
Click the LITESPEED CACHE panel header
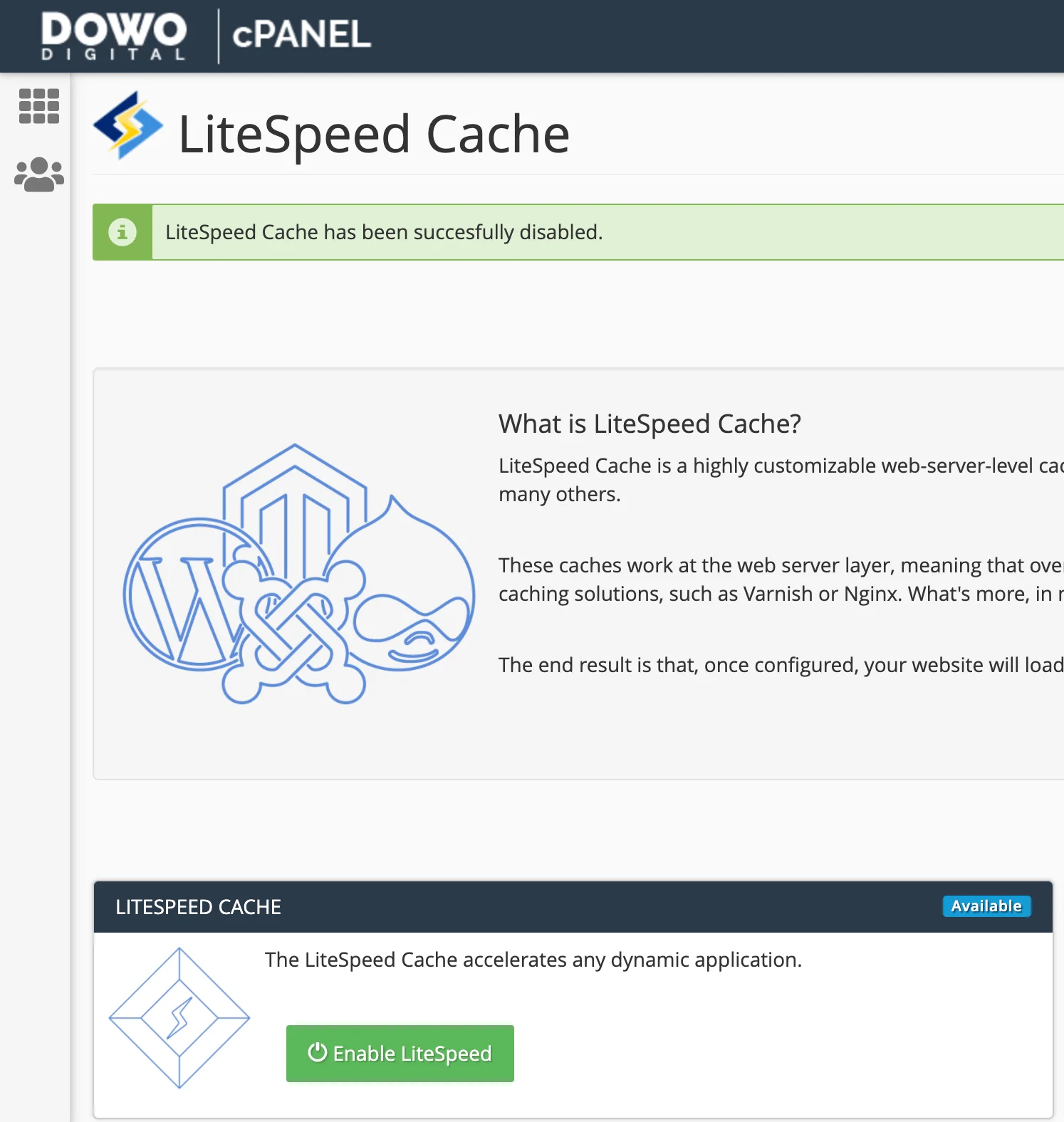click(x=573, y=907)
